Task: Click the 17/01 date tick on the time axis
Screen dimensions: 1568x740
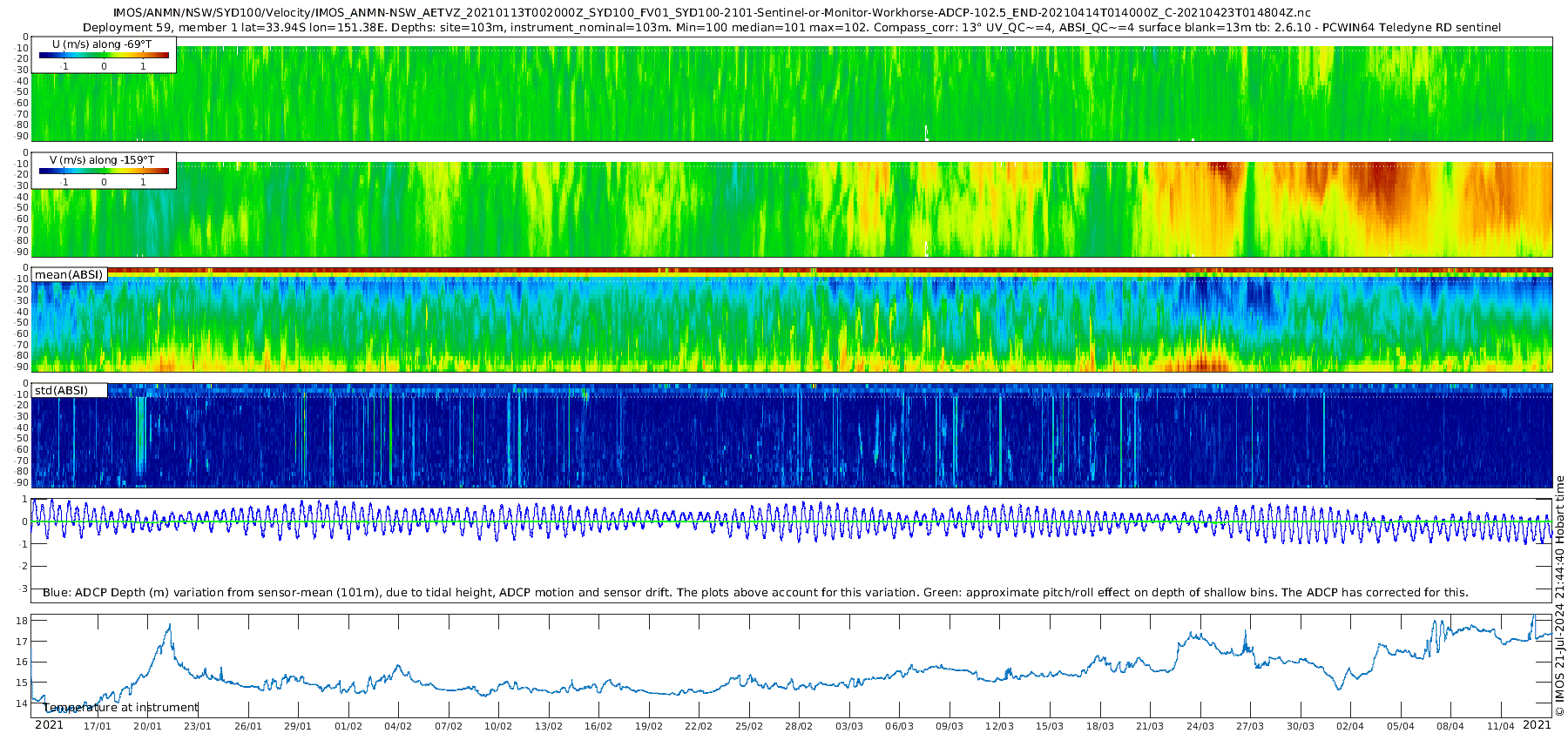Action: coord(97,726)
